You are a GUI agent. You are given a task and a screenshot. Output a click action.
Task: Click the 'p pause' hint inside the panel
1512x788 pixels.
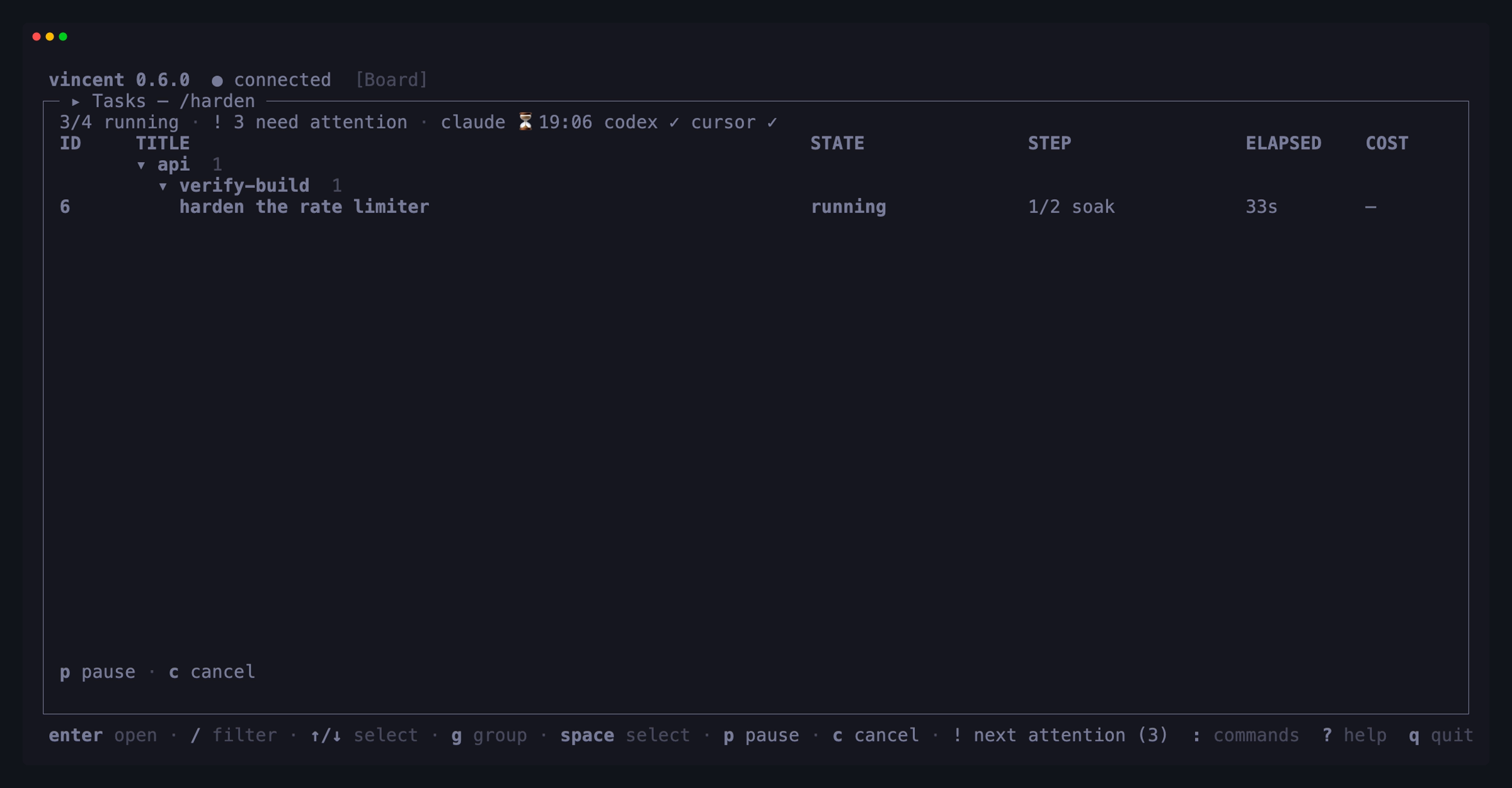click(98, 672)
